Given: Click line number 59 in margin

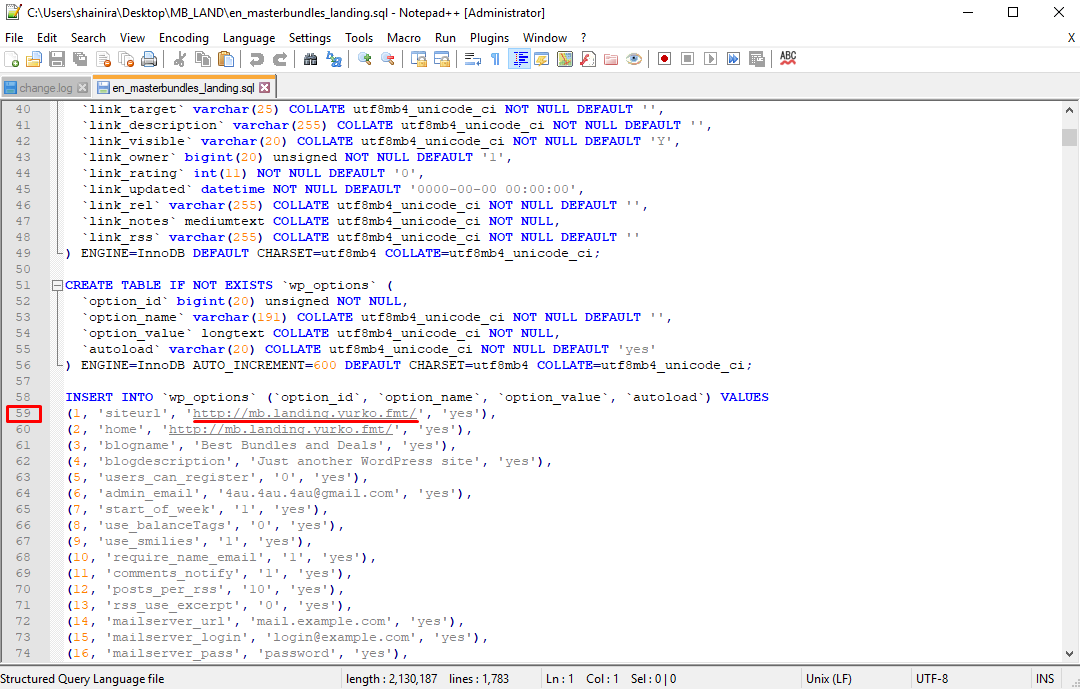Looking at the screenshot, I should coord(23,413).
